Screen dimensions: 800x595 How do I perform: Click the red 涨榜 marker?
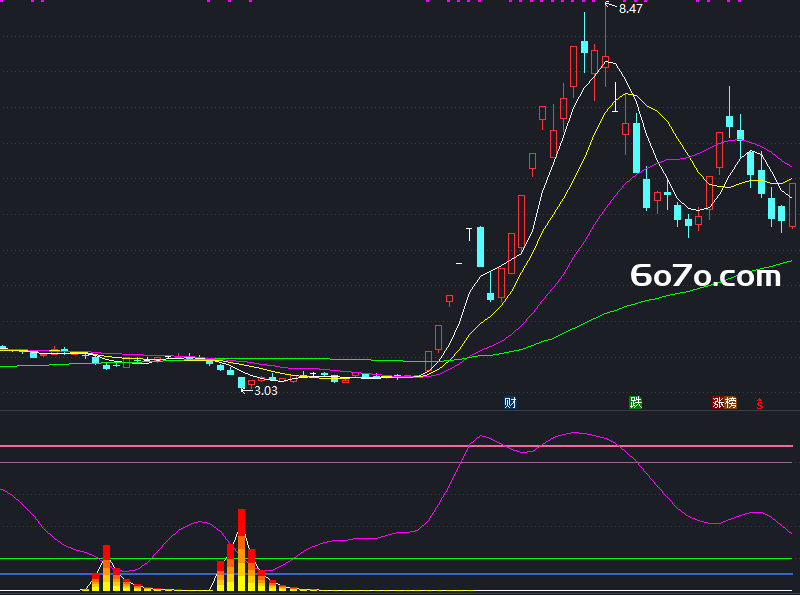(x=724, y=403)
